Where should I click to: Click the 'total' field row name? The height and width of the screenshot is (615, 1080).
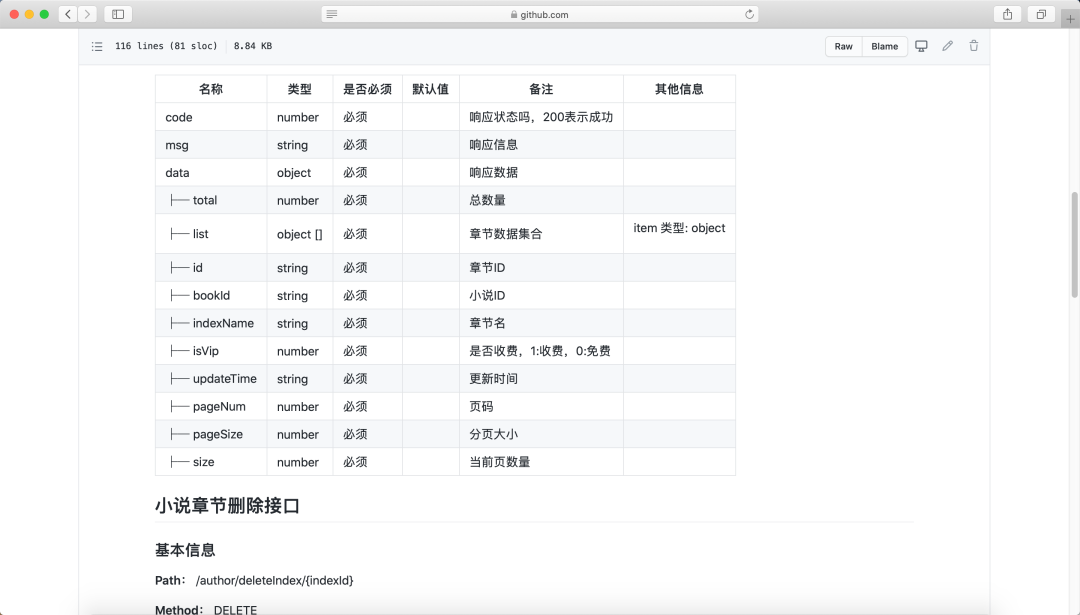click(x=205, y=200)
